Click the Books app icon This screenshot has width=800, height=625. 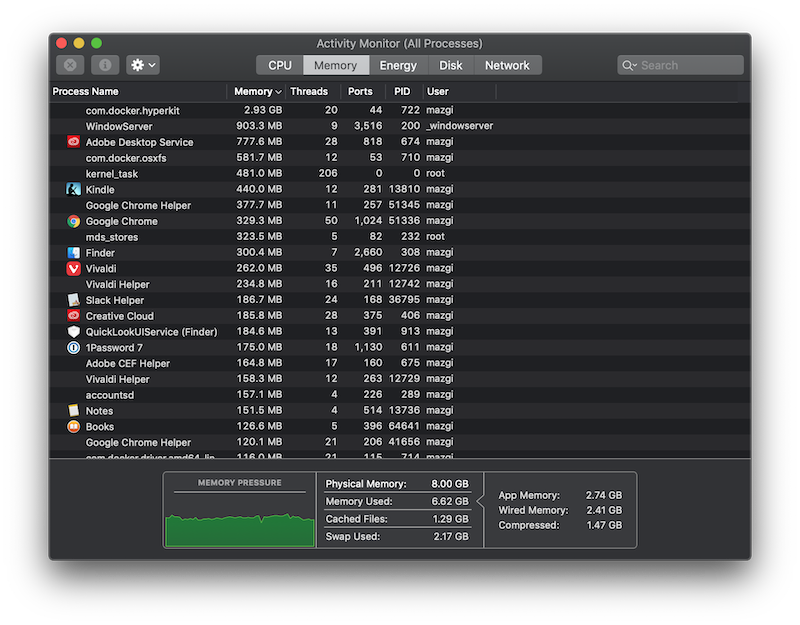(x=73, y=427)
